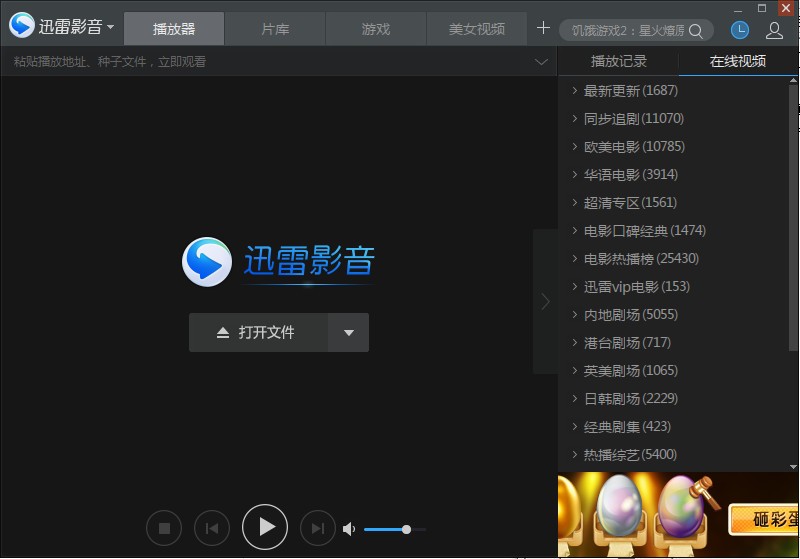The image size is (800, 559).
Task: Open the user account icon
Action: (774, 30)
